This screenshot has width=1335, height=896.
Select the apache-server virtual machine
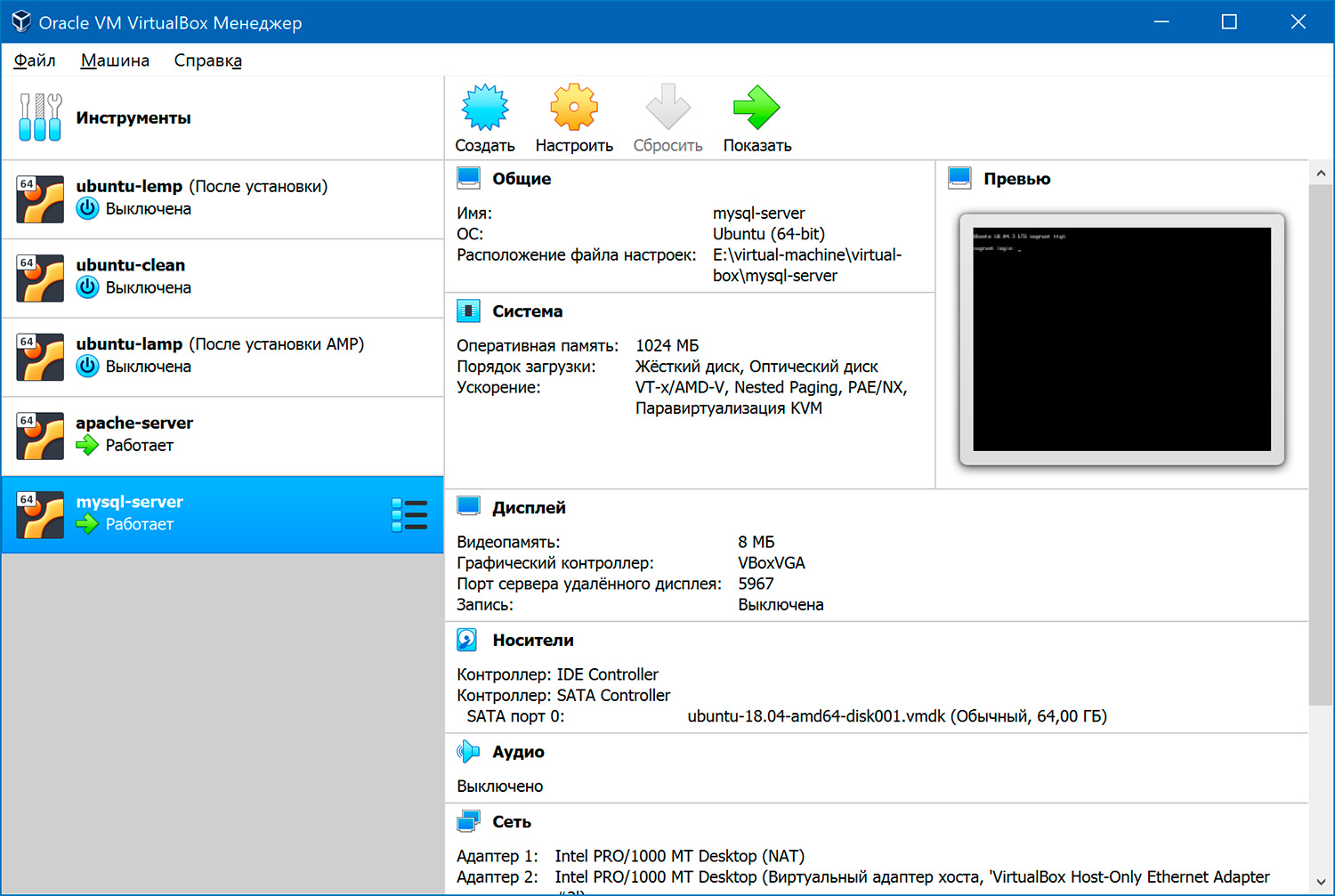pyautogui.click(x=222, y=435)
